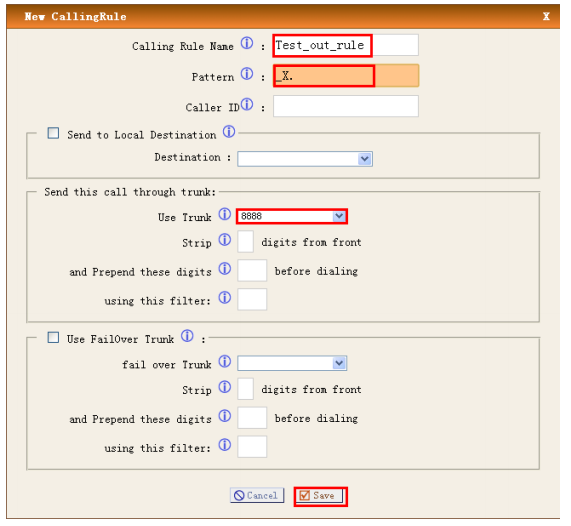Click info icon for Send to Local Destination

coord(229,132)
